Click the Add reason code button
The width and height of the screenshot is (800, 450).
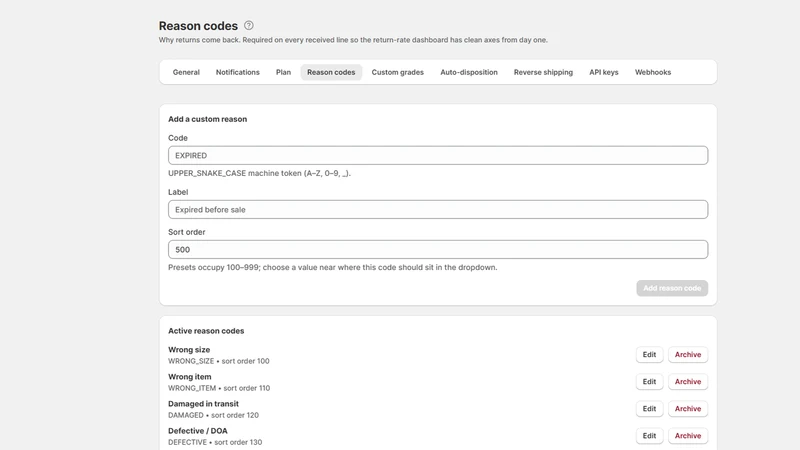(x=672, y=288)
